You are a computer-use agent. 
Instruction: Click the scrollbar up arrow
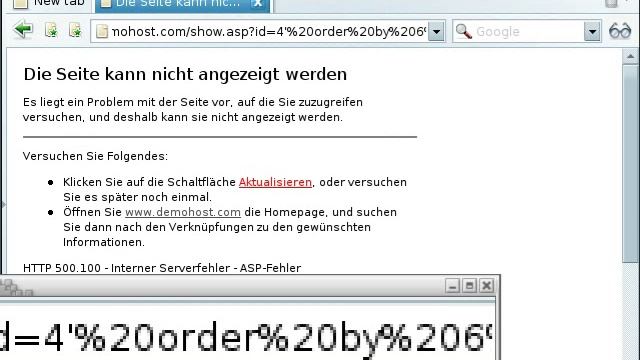pos(631,56)
